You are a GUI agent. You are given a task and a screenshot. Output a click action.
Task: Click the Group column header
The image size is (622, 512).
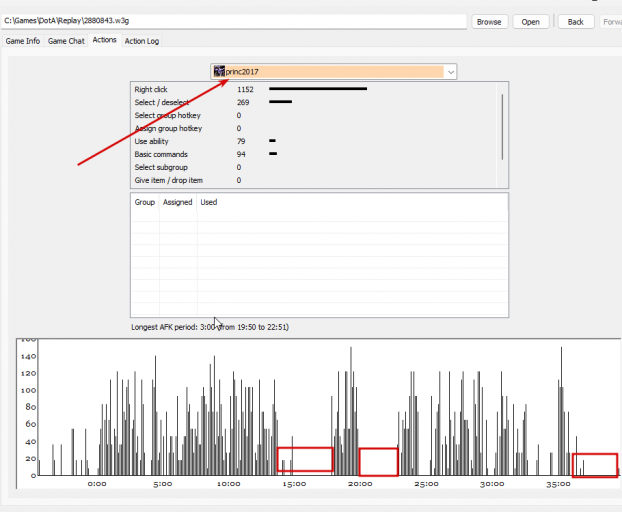(145, 202)
